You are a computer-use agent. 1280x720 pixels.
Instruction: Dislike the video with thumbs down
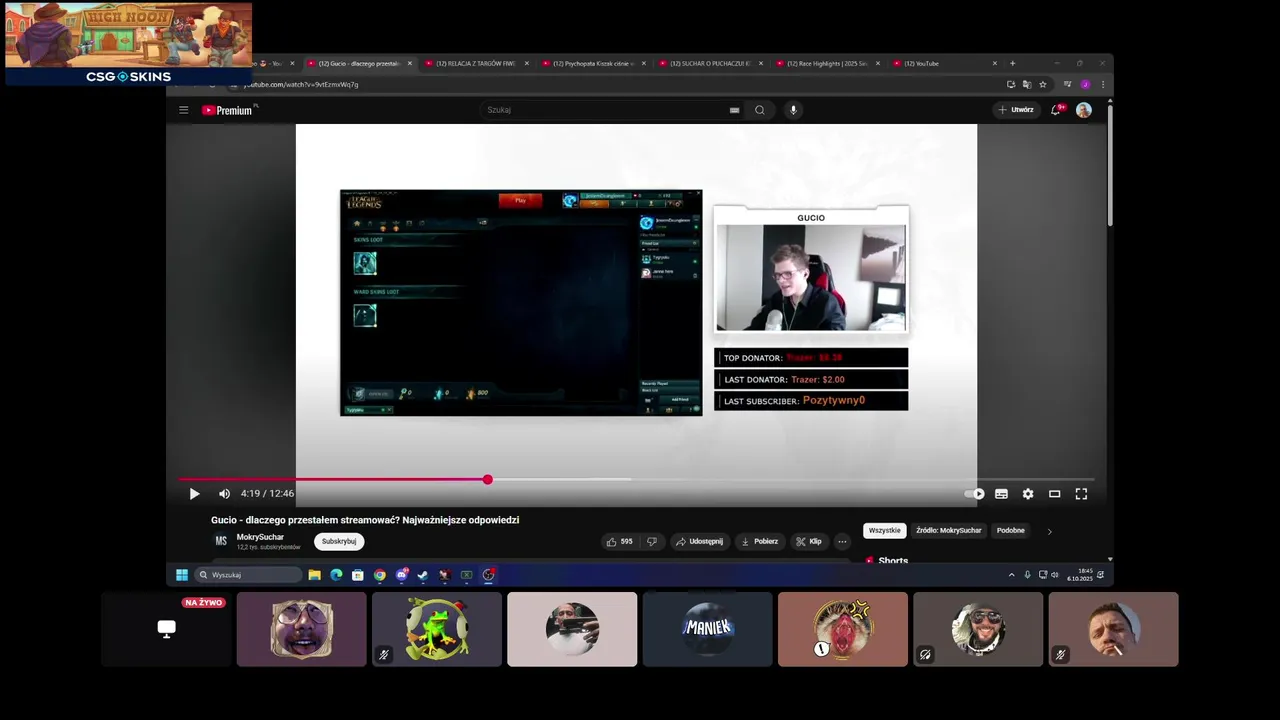click(x=652, y=542)
